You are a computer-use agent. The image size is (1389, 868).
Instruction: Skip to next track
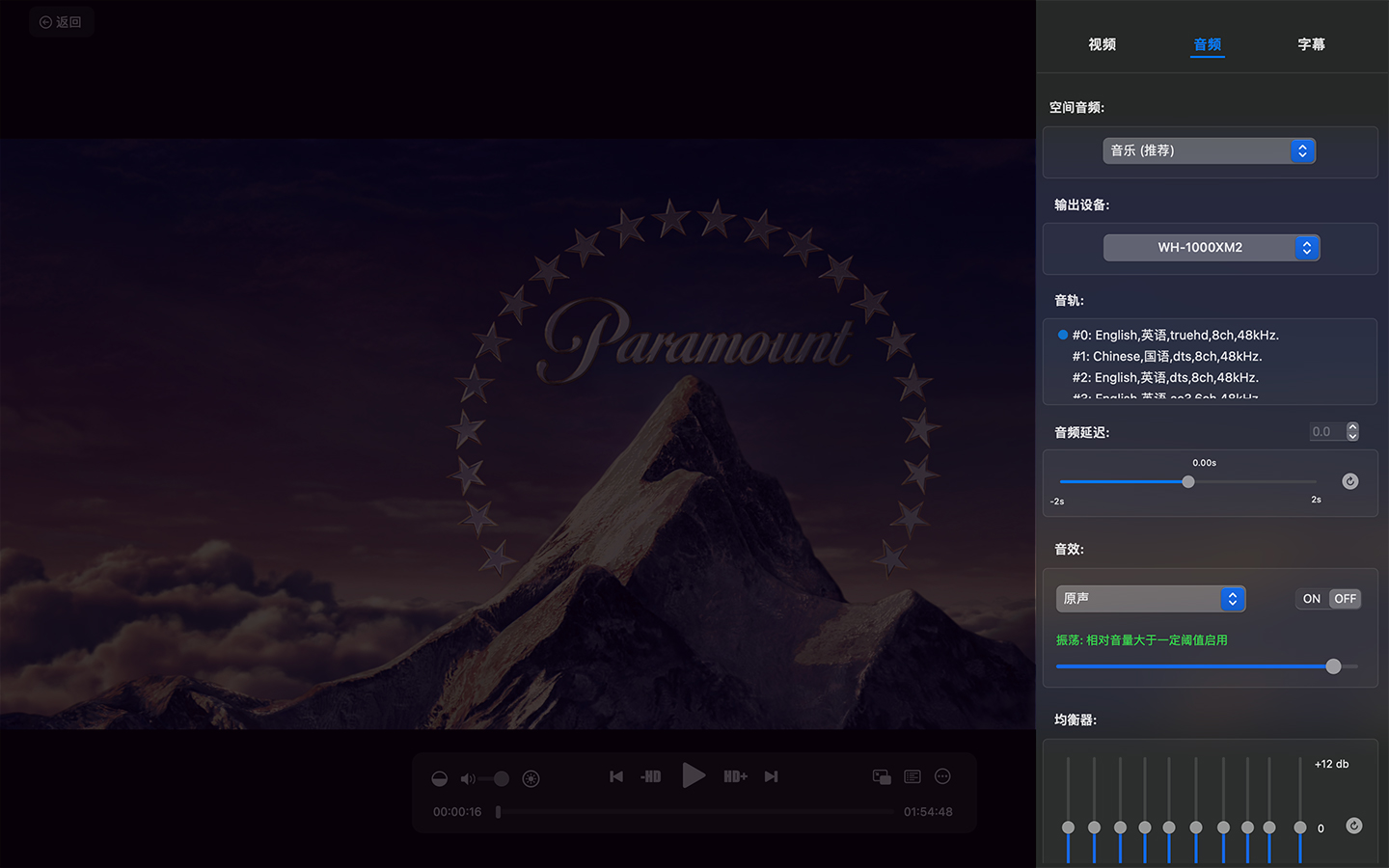[771, 776]
